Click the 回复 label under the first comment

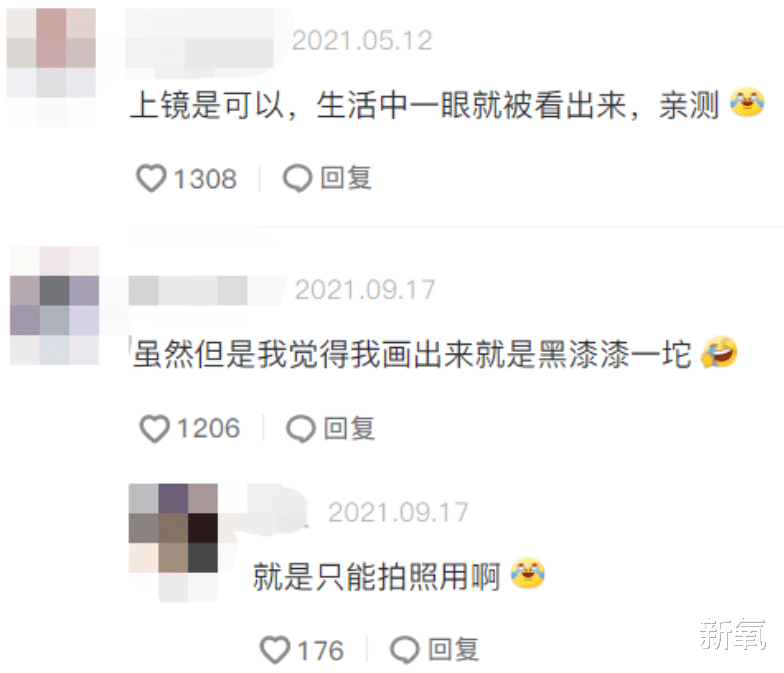tap(346, 178)
